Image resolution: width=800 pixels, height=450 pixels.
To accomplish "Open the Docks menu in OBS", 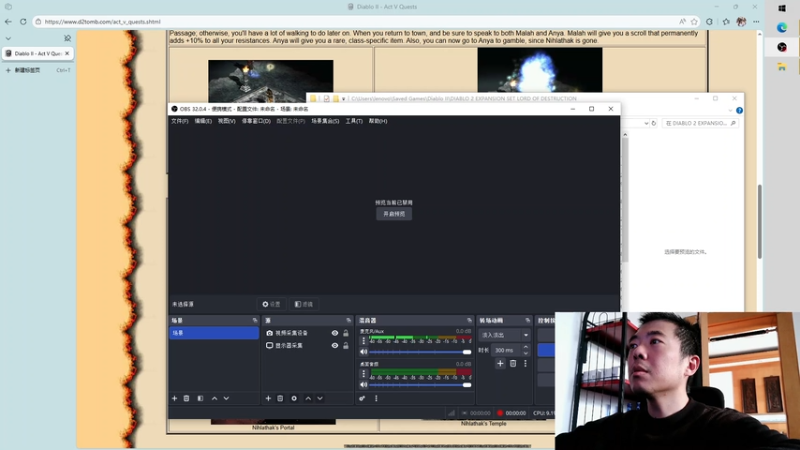I will [x=256, y=121].
